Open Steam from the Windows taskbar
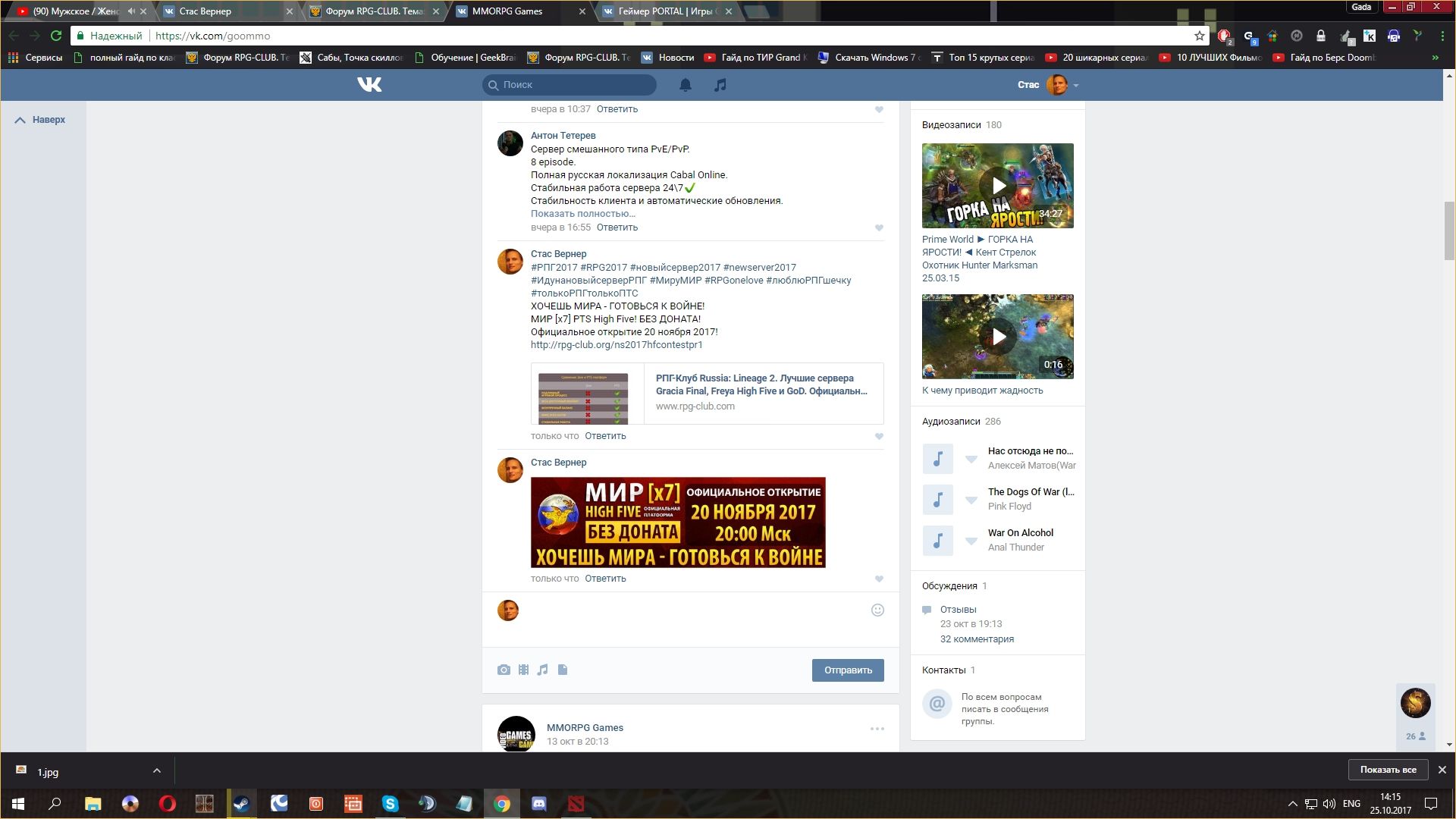1456x819 pixels. [x=241, y=804]
